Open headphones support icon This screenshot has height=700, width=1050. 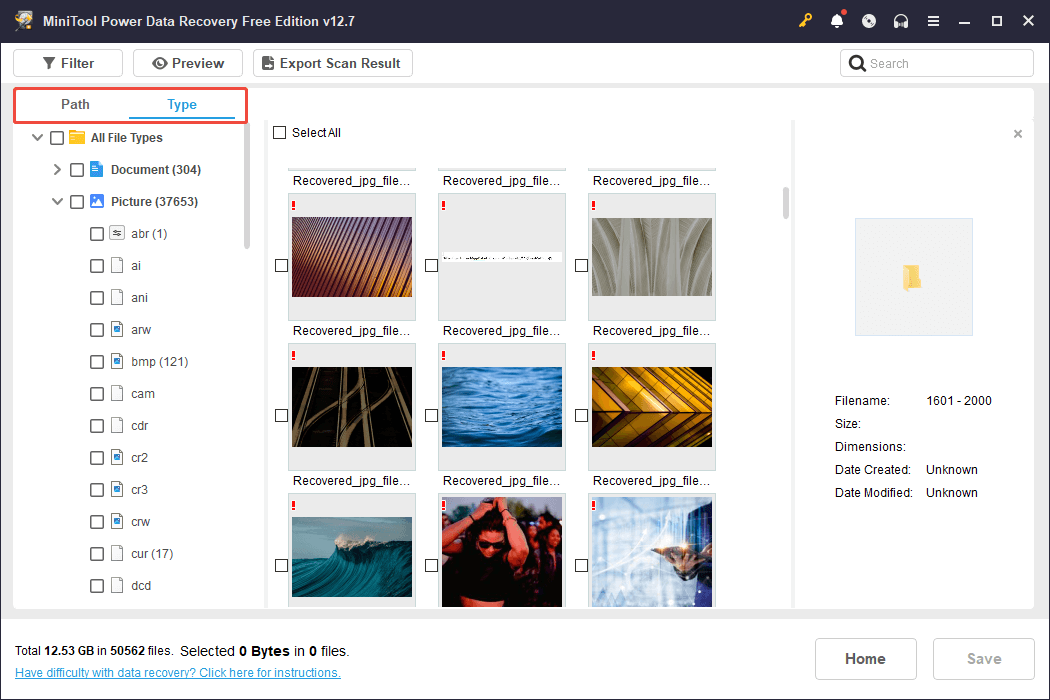[901, 21]
